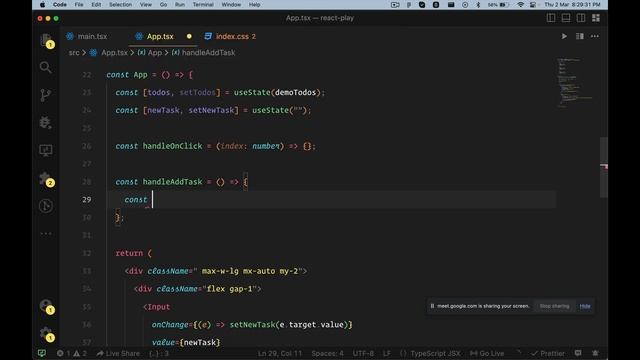Open macOS Control Center icon
The height and width of the screenshot is (360, 640).
click(533, 5)
